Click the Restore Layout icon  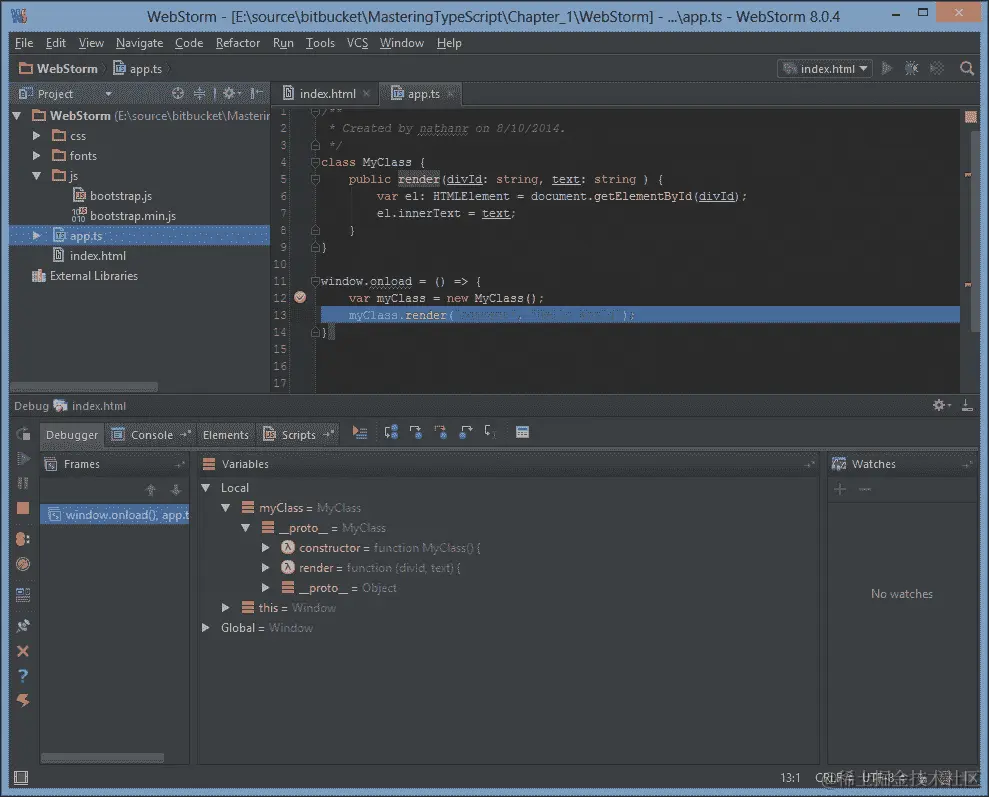coord(23,595)
